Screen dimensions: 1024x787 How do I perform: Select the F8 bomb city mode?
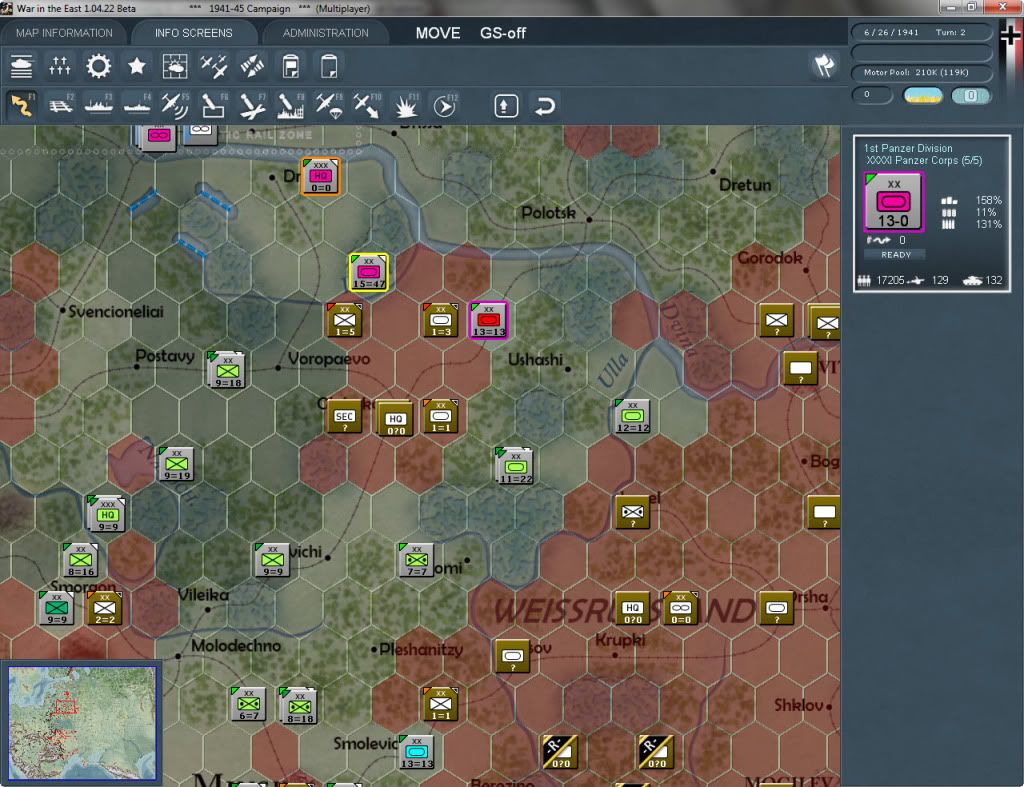pyautogui.click(x=291, y=105)
